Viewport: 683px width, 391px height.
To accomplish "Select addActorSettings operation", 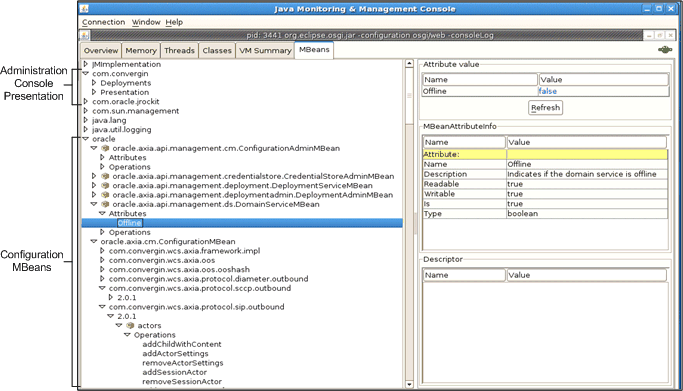I will (x=175, y=354).
